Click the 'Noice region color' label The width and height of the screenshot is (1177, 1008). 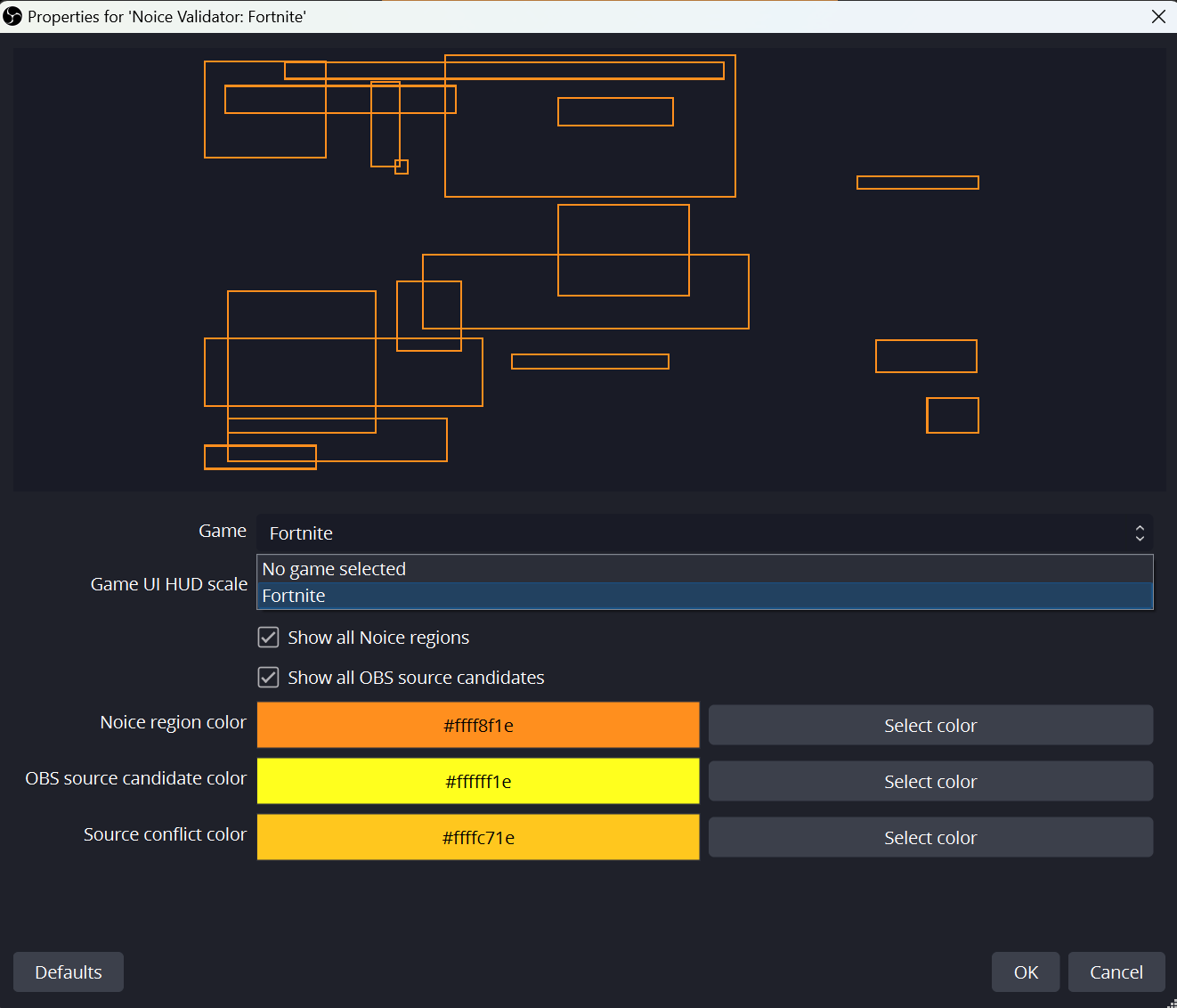(x=173, y=722)
